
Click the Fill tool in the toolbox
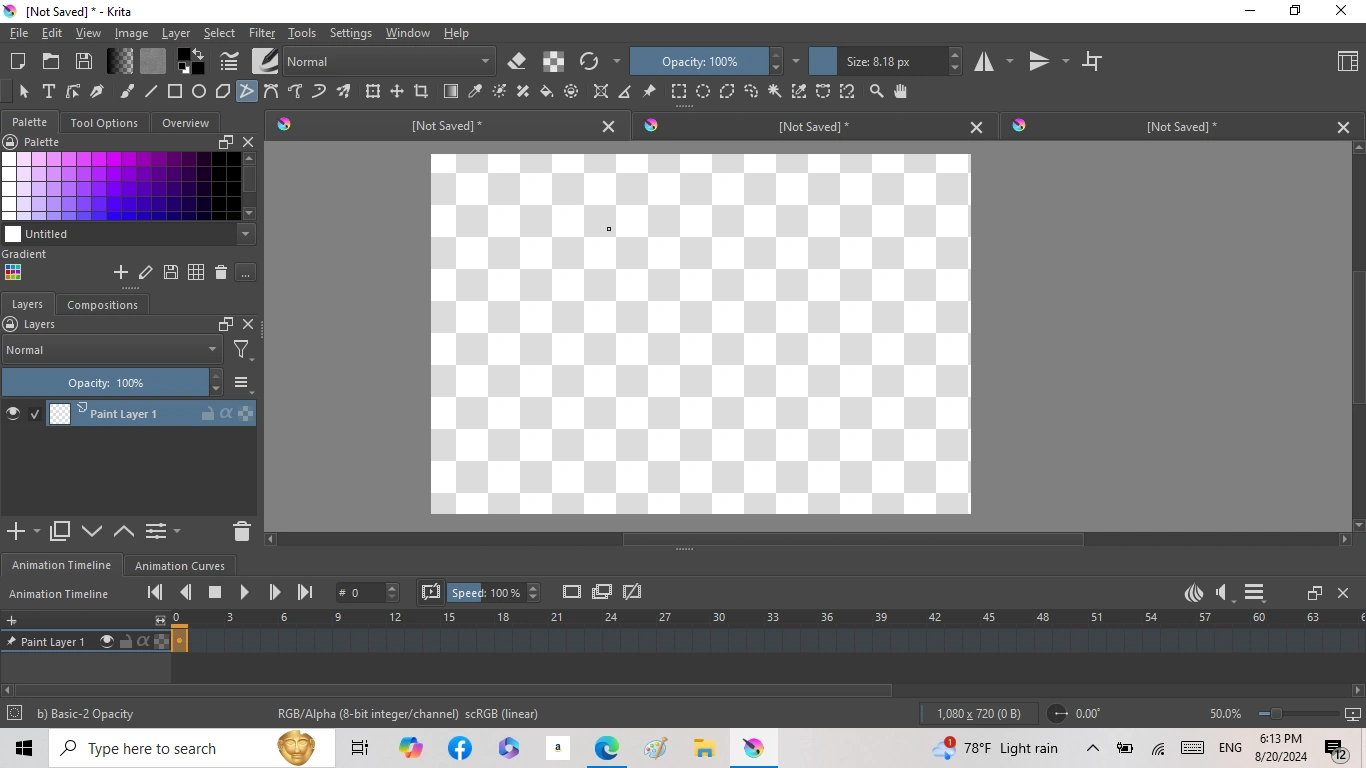546,91
